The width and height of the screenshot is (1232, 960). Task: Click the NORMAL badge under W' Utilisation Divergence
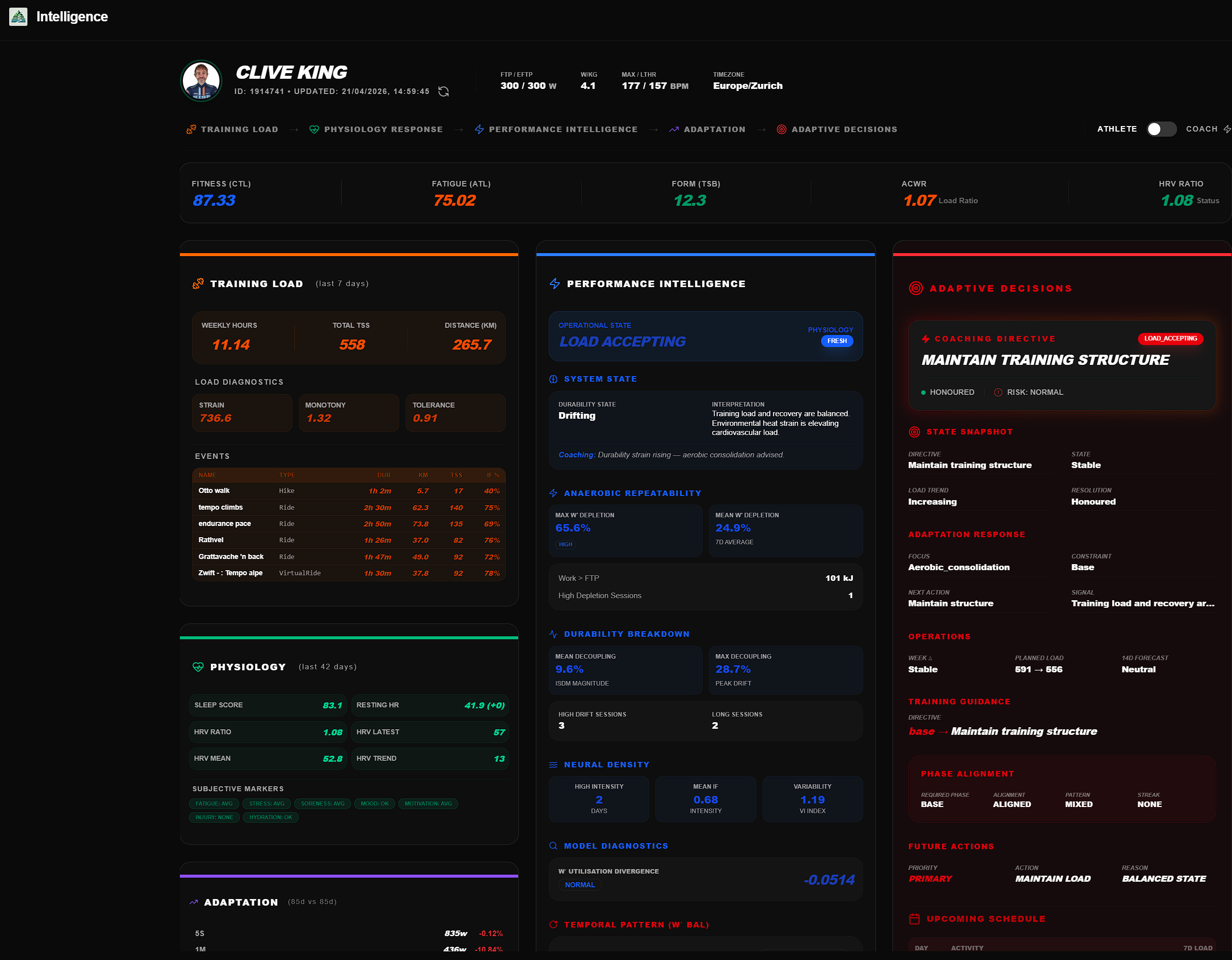click(580, 884)
